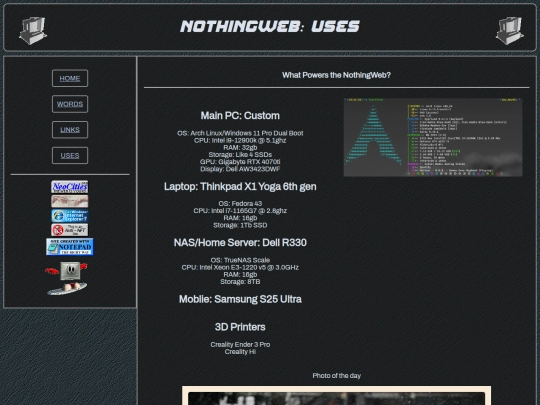Click the 'Storage: 1Tb SSD' line
This screenshot has width=540, height=405.
click(240, 225)
